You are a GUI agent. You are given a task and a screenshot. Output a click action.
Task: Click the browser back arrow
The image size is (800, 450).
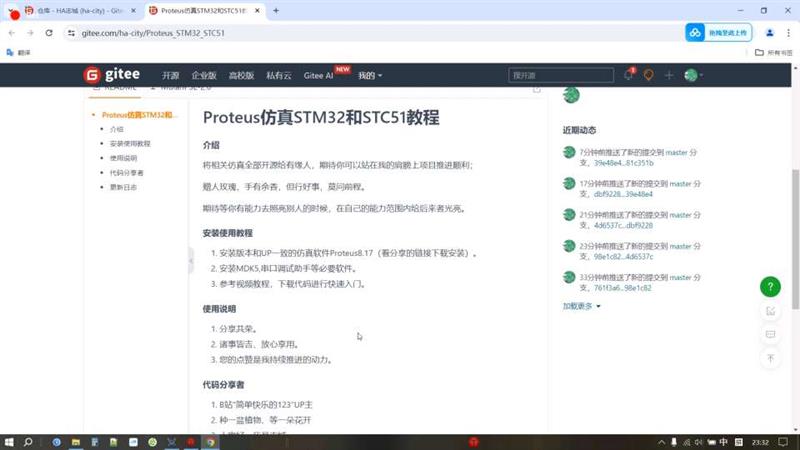click(12, 33)
